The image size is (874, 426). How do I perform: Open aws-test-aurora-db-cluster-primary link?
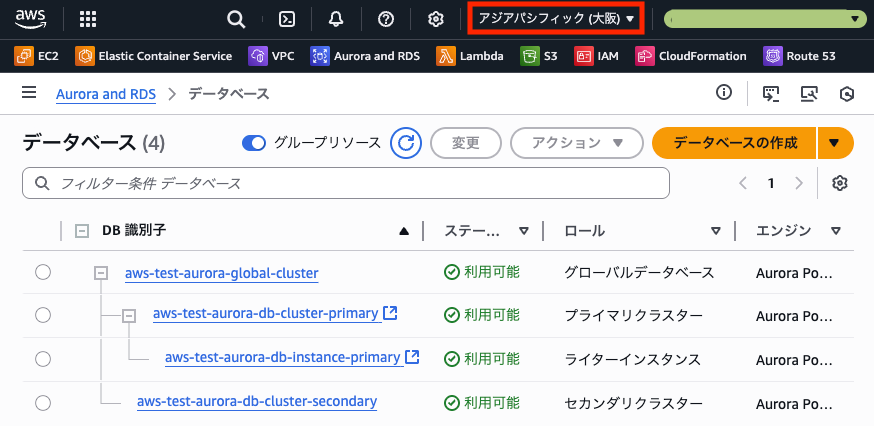pos(266,313)
